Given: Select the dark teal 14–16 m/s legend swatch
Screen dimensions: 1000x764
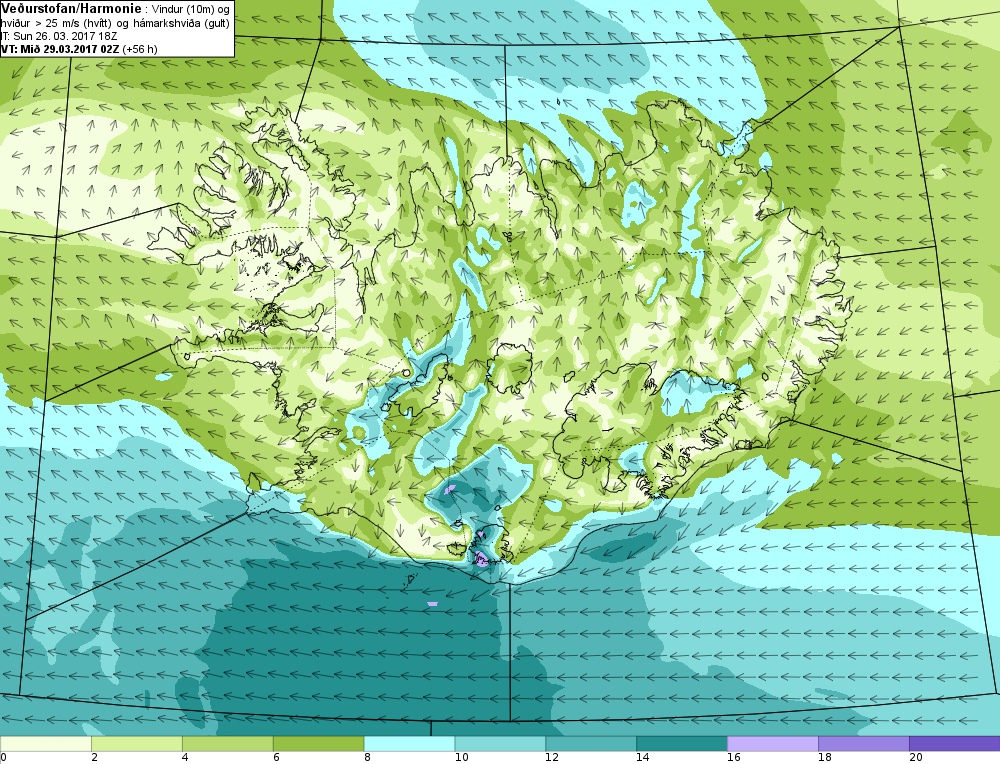Looking at the screenshot, I should [682, 744].
